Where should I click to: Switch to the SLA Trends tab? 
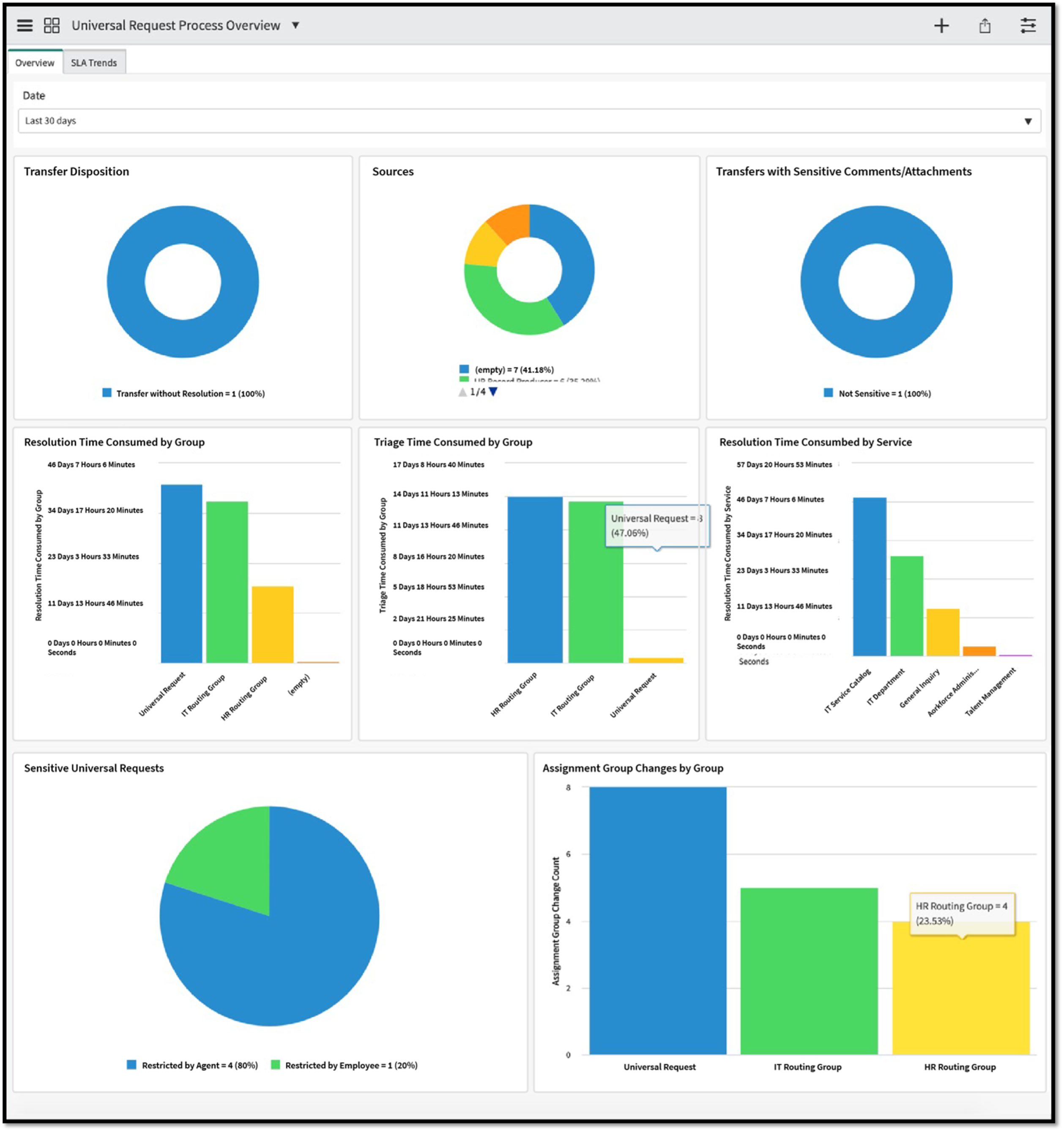point(94,62)
